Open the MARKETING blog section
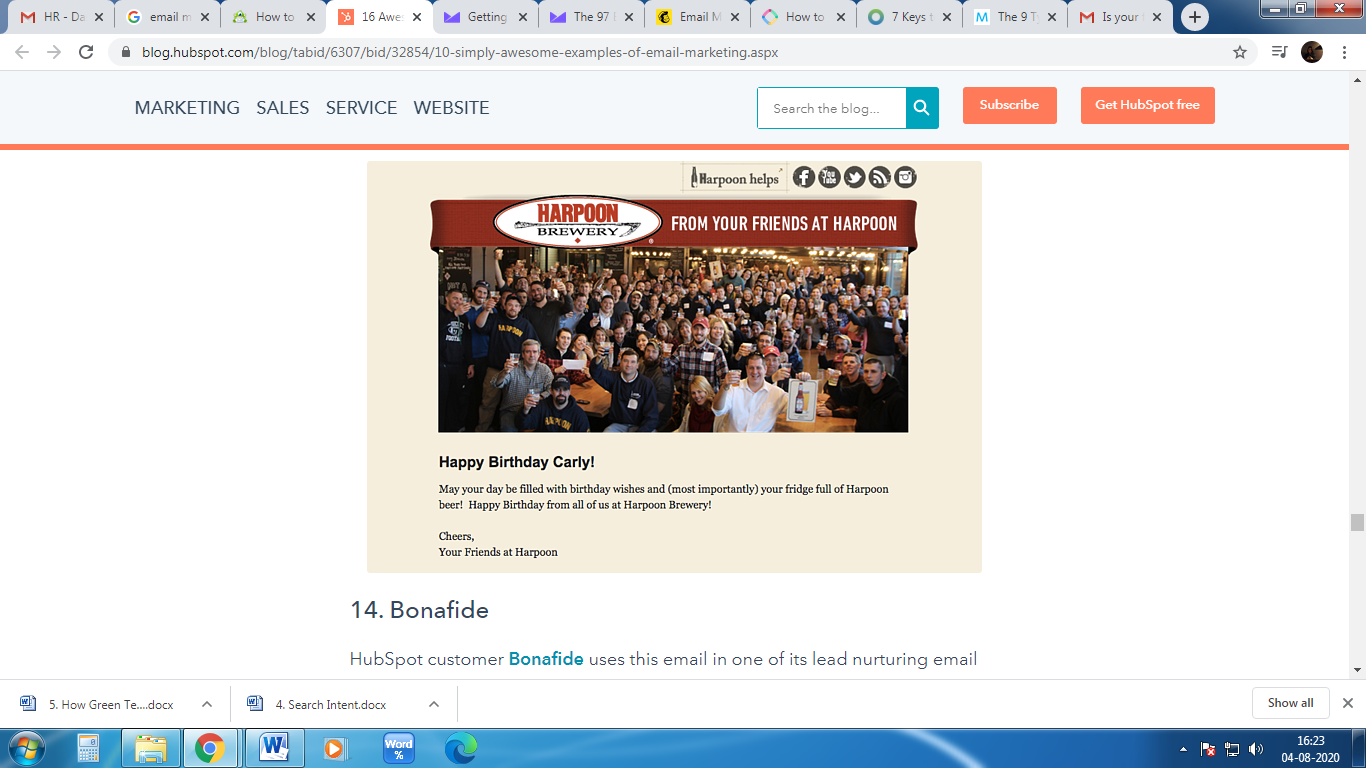Image resolution: width=1366 pixels, height=768 pixels. [187, 108]
